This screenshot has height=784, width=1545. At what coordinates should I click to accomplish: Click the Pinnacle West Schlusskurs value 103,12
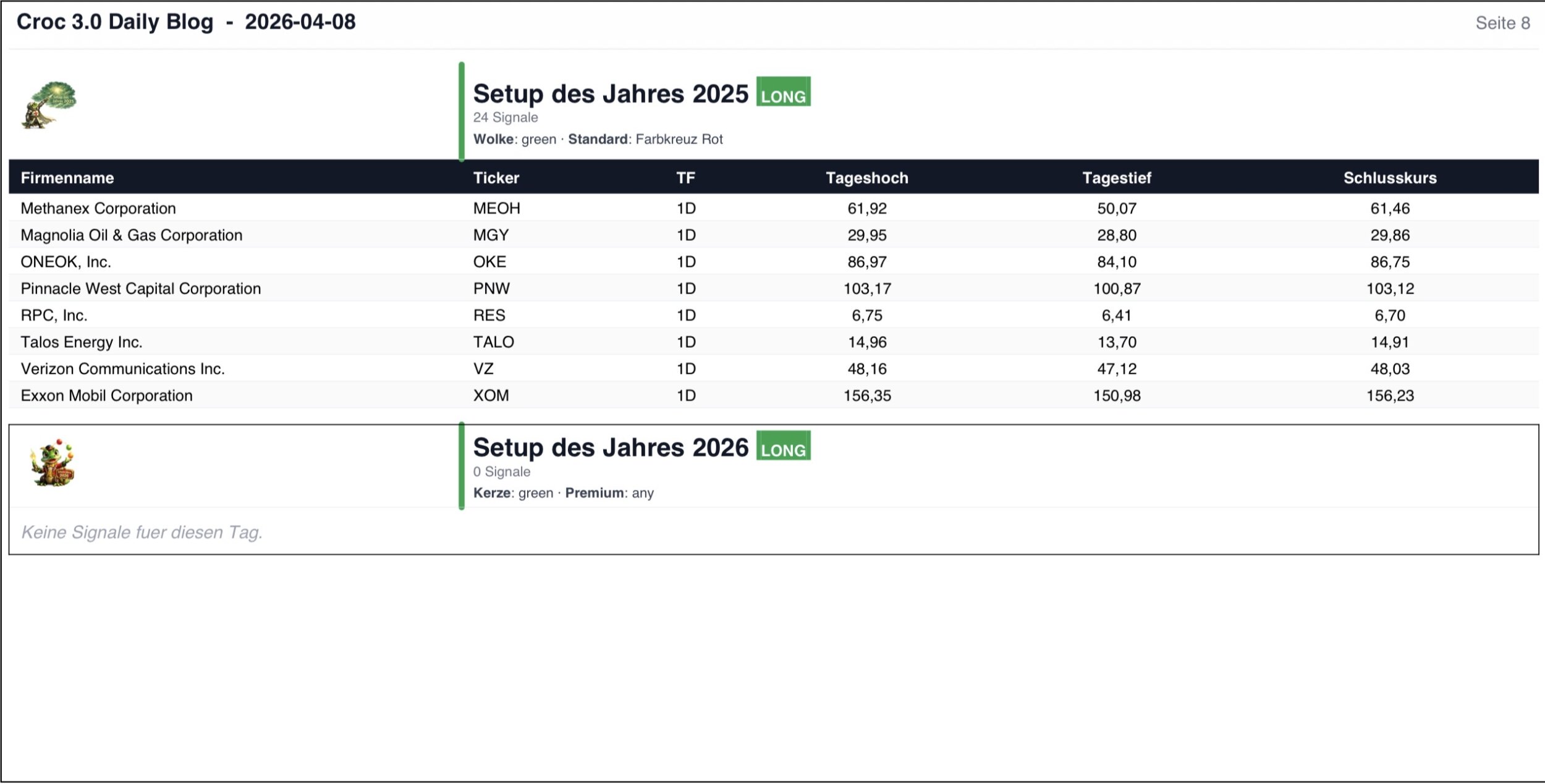pos(1389,289)
